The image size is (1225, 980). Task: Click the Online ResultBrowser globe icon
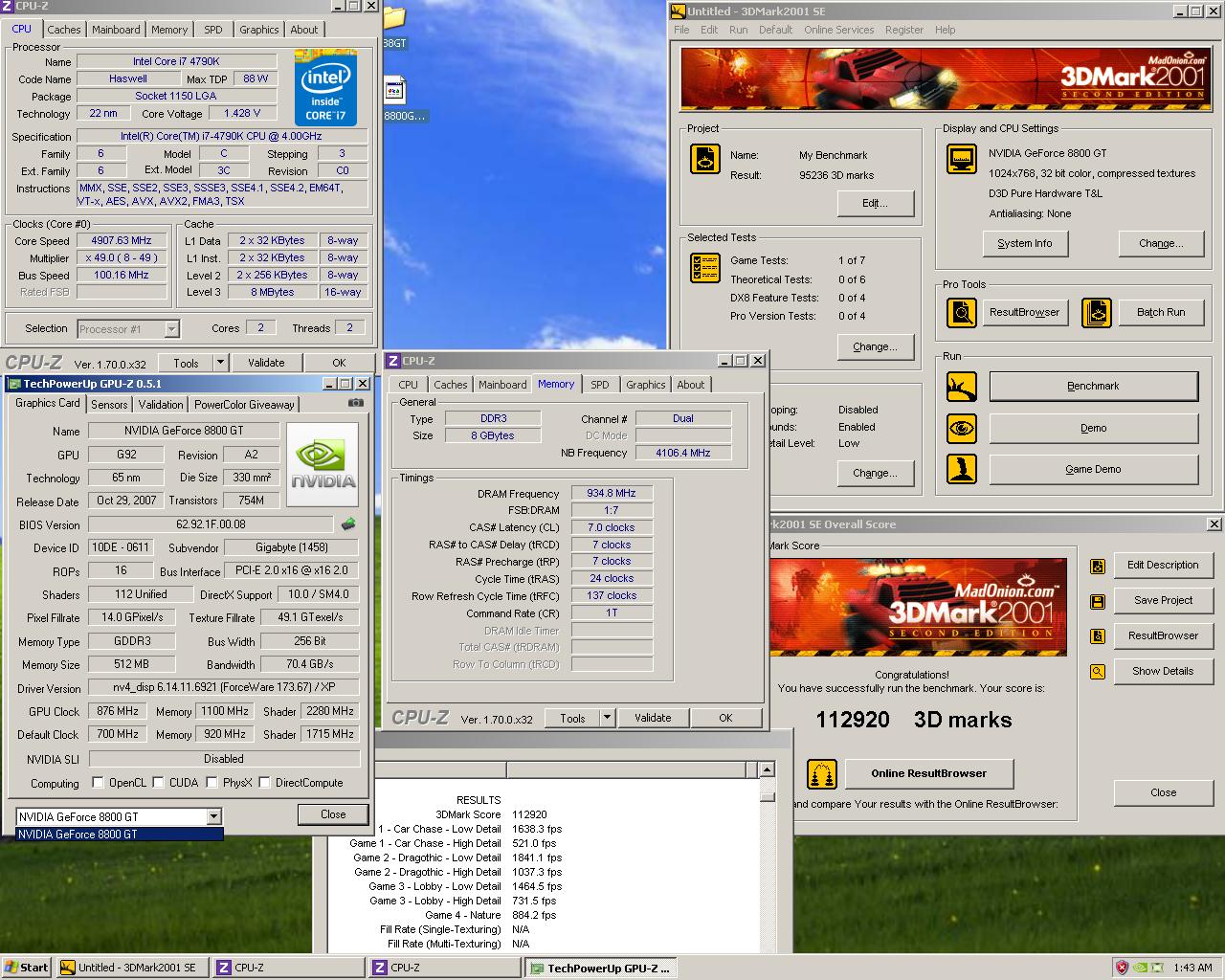point(822,773)
